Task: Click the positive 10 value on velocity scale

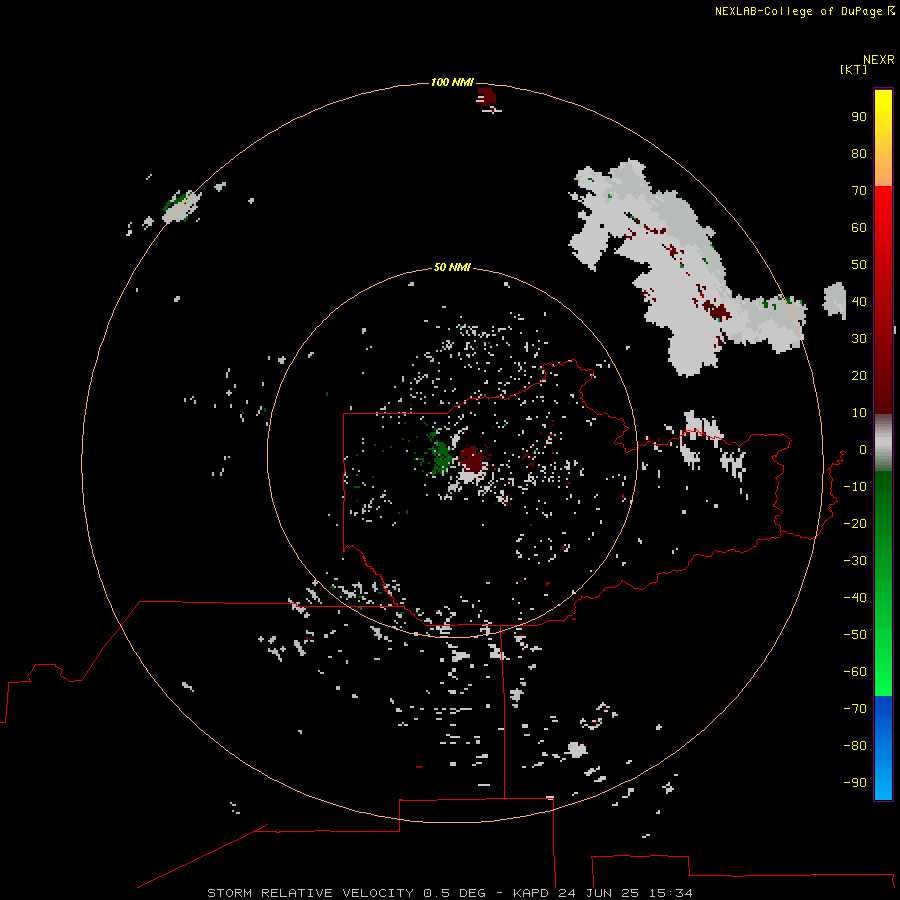Action: [859, 413]
